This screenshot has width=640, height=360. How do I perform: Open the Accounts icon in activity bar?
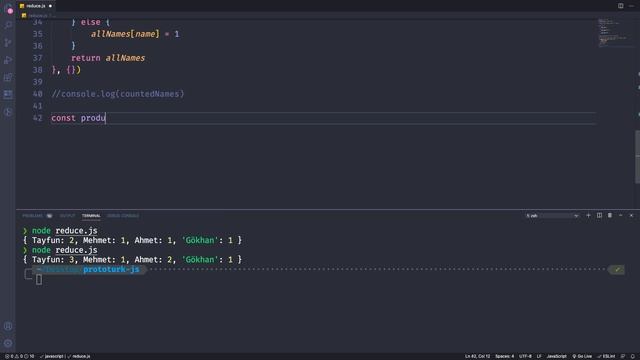click(8, 326)
